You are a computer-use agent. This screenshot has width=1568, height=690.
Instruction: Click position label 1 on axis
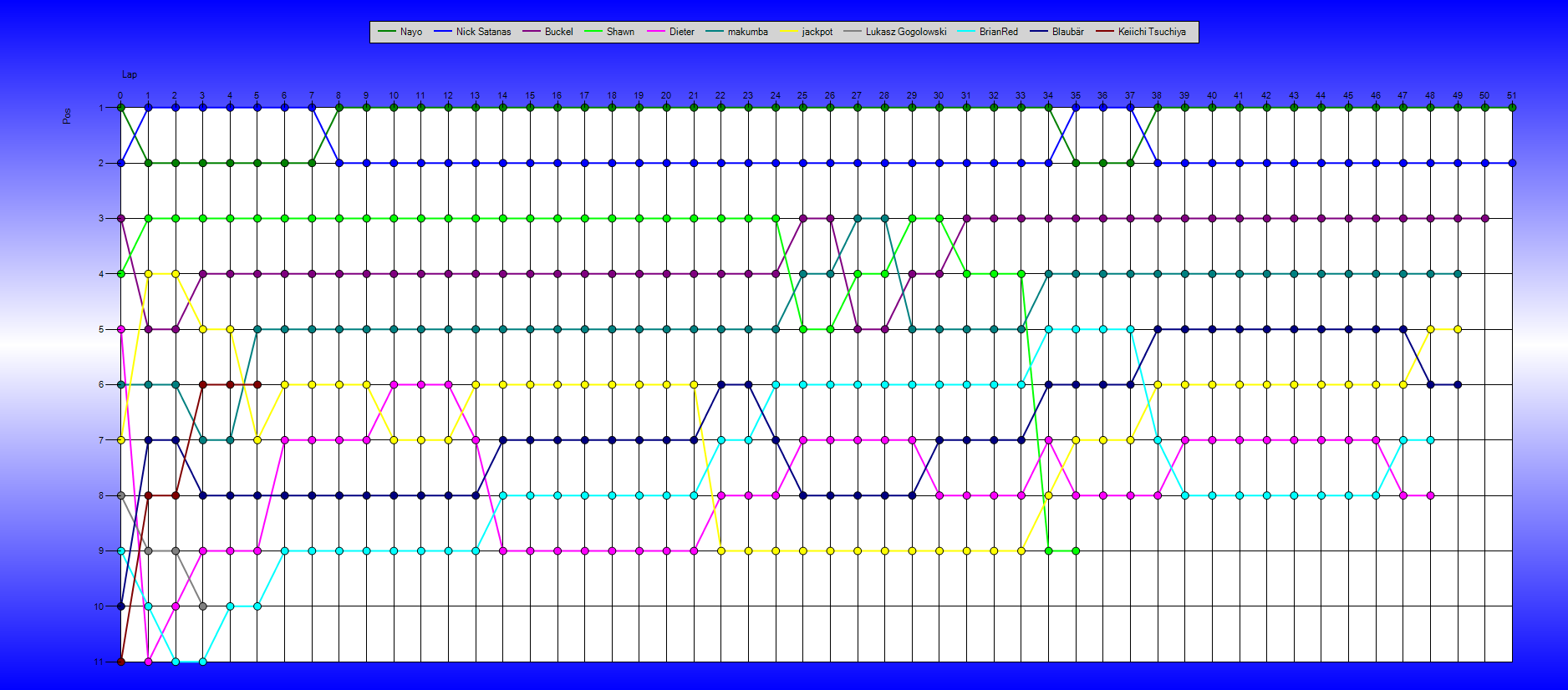pos(101,108)
